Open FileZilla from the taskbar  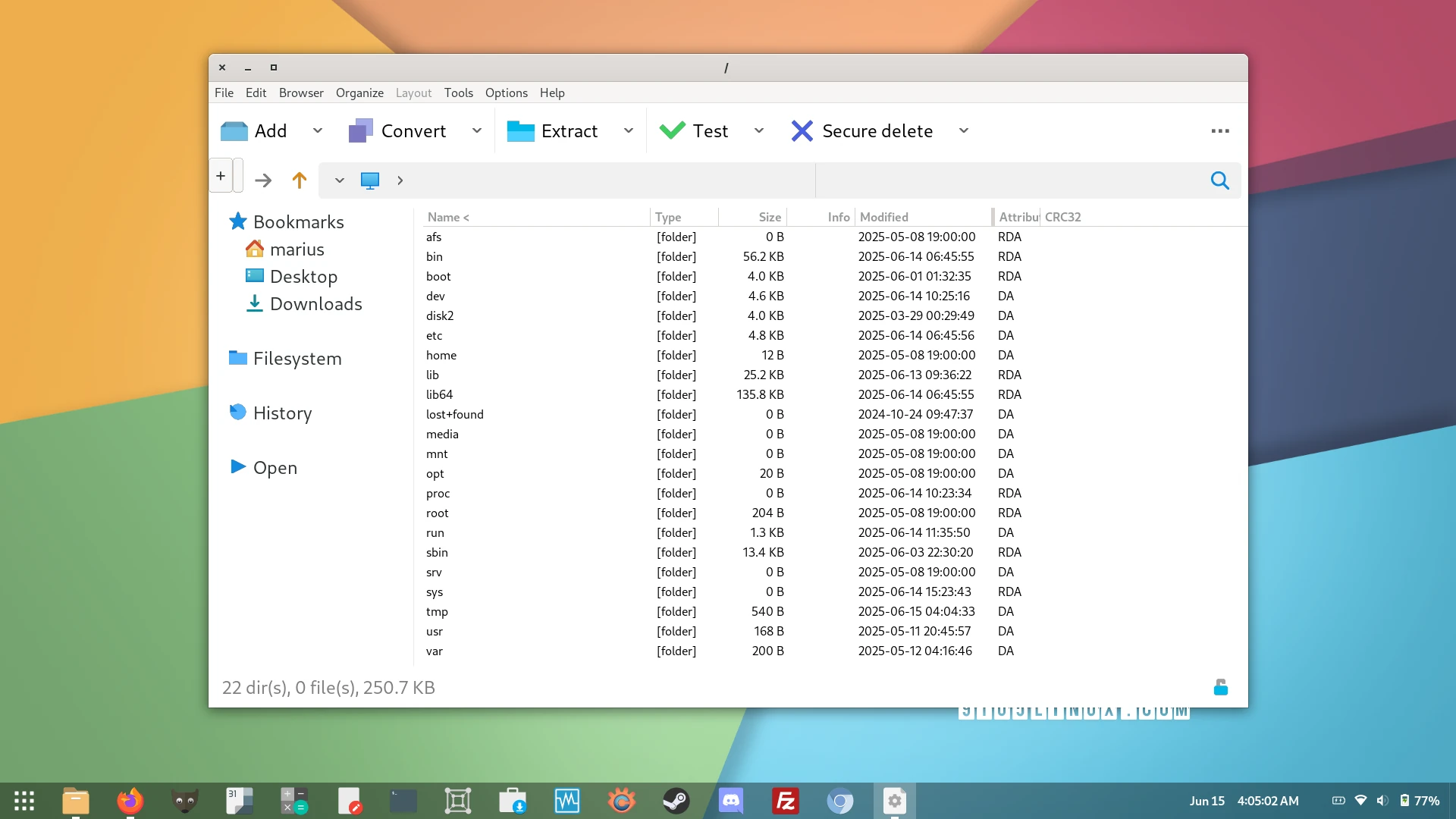[x=786, y=801]
